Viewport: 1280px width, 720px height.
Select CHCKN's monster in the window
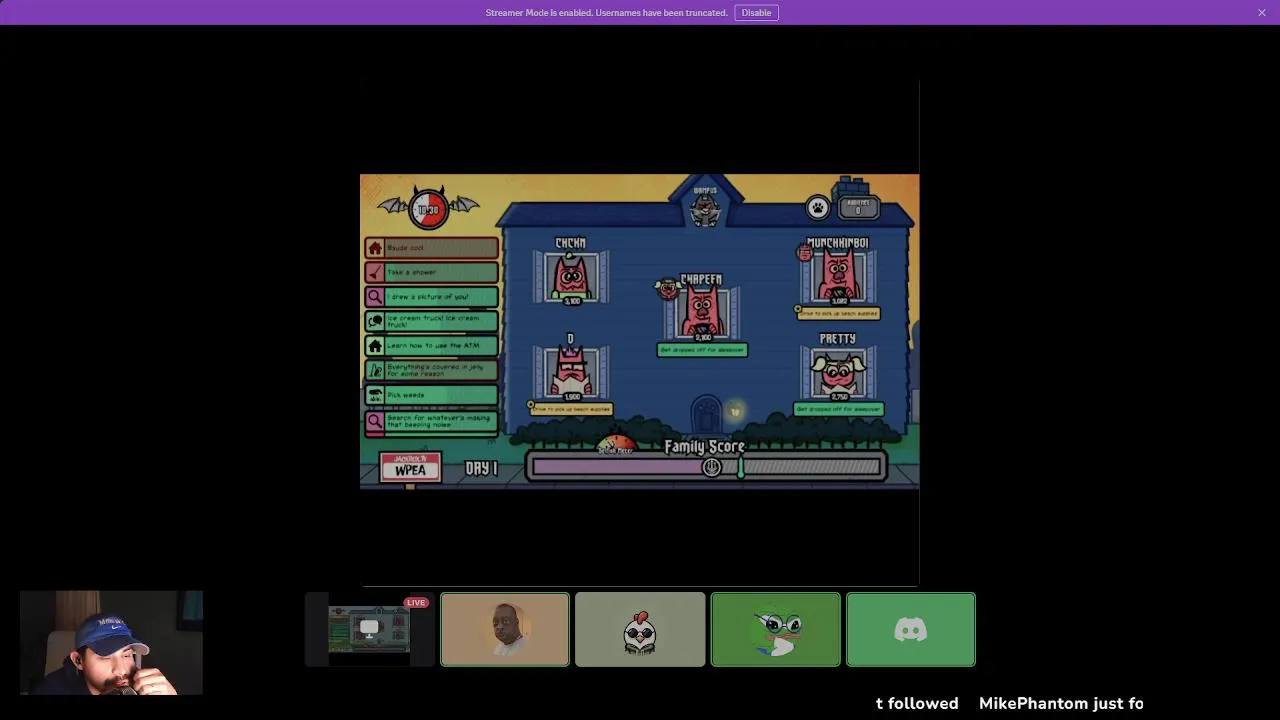[571, 277]
